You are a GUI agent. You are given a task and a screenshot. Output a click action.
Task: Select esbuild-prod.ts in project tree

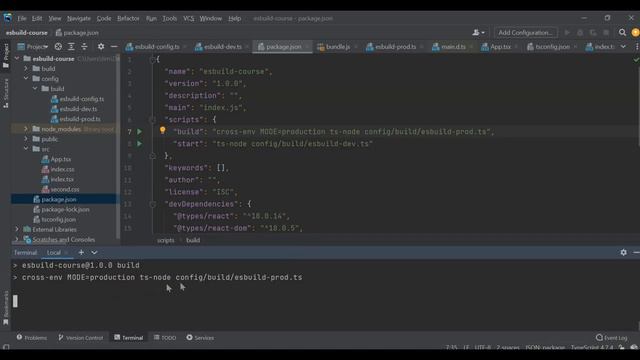(x=80, y=119)
